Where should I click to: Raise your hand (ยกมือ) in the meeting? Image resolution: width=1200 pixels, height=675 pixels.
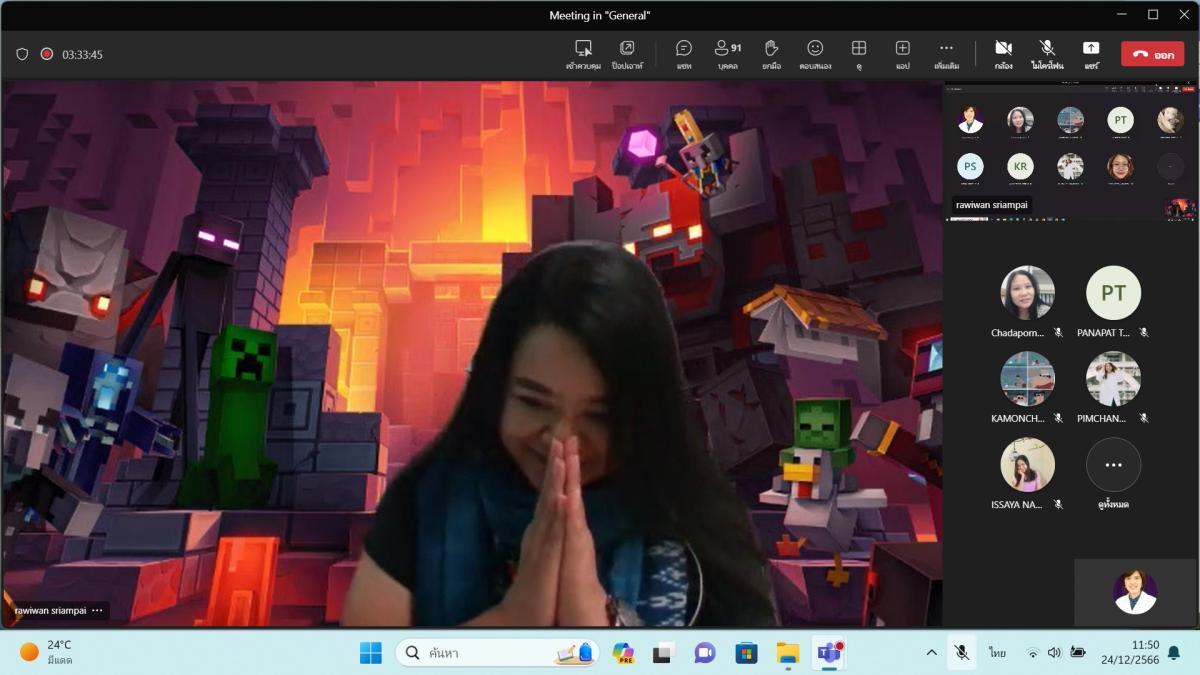[x=771, y=54]
